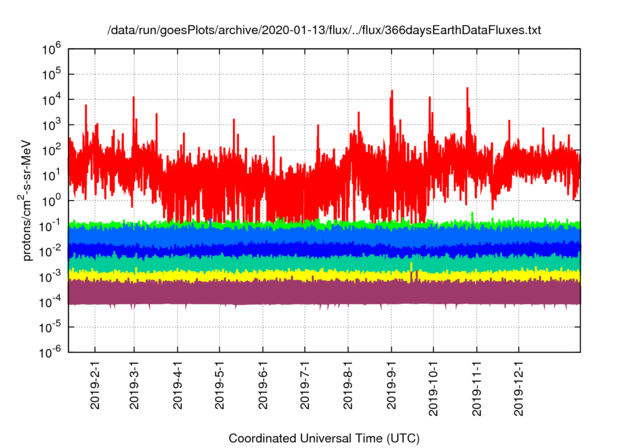Click the 10^6 y-axis tick label

point(51,49)
